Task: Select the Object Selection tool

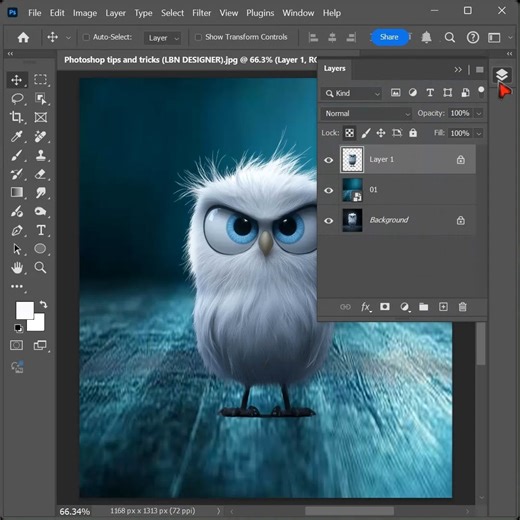Action: [x=40, y=99]
